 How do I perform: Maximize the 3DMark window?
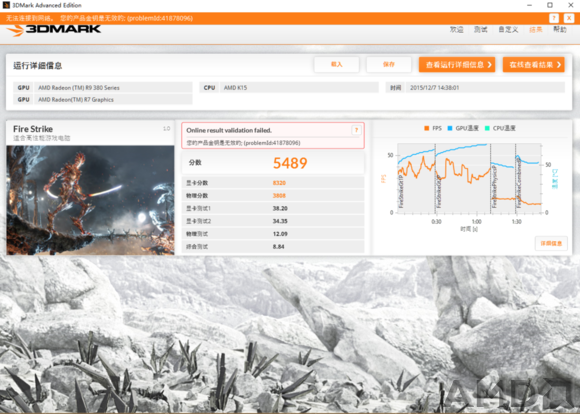[550, 5]
